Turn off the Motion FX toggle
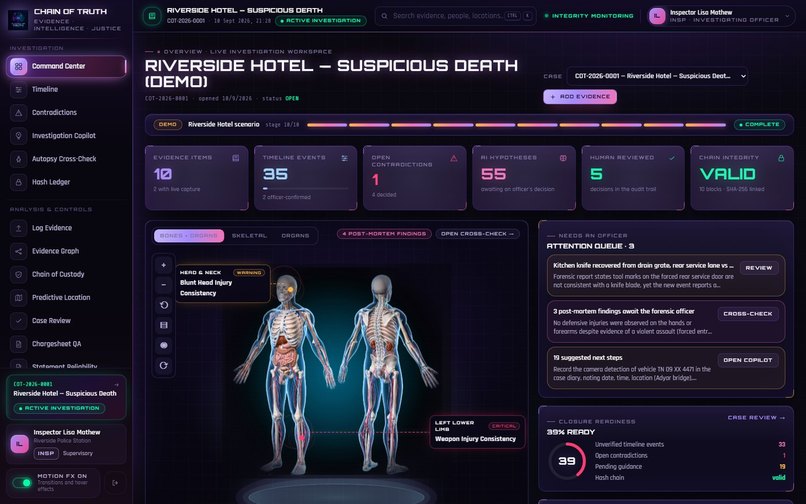The image size is (806, 504). pos(22,482)
